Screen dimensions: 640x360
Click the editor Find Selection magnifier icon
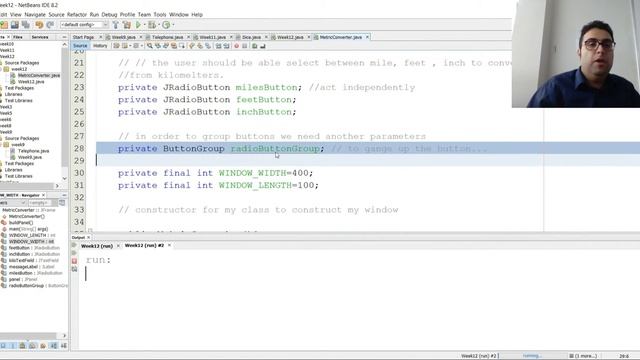coord(149,46)
